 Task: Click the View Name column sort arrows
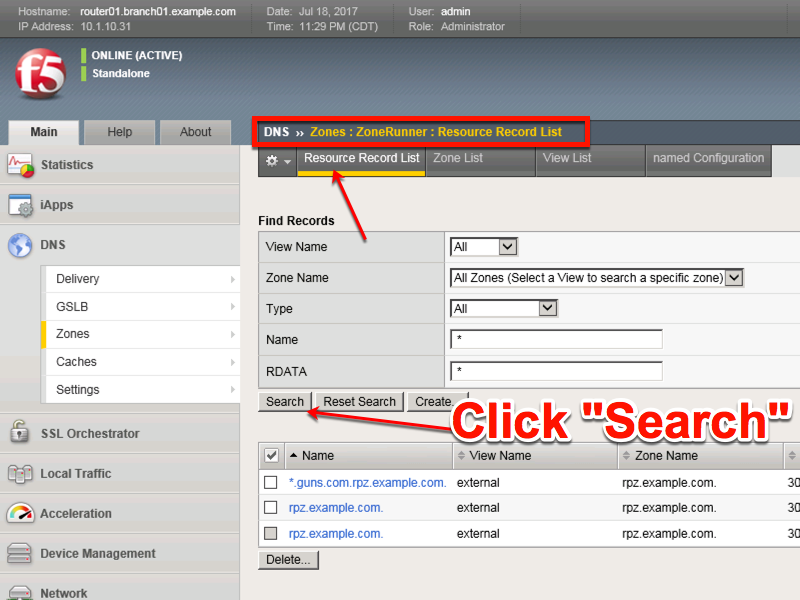[461, 456]
